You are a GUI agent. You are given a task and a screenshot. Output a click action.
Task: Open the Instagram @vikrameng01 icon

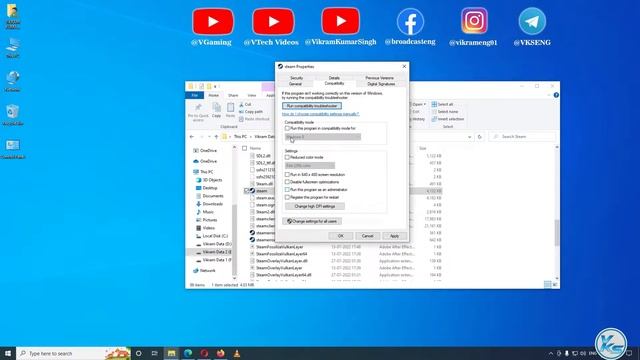[x=474, y=20]
